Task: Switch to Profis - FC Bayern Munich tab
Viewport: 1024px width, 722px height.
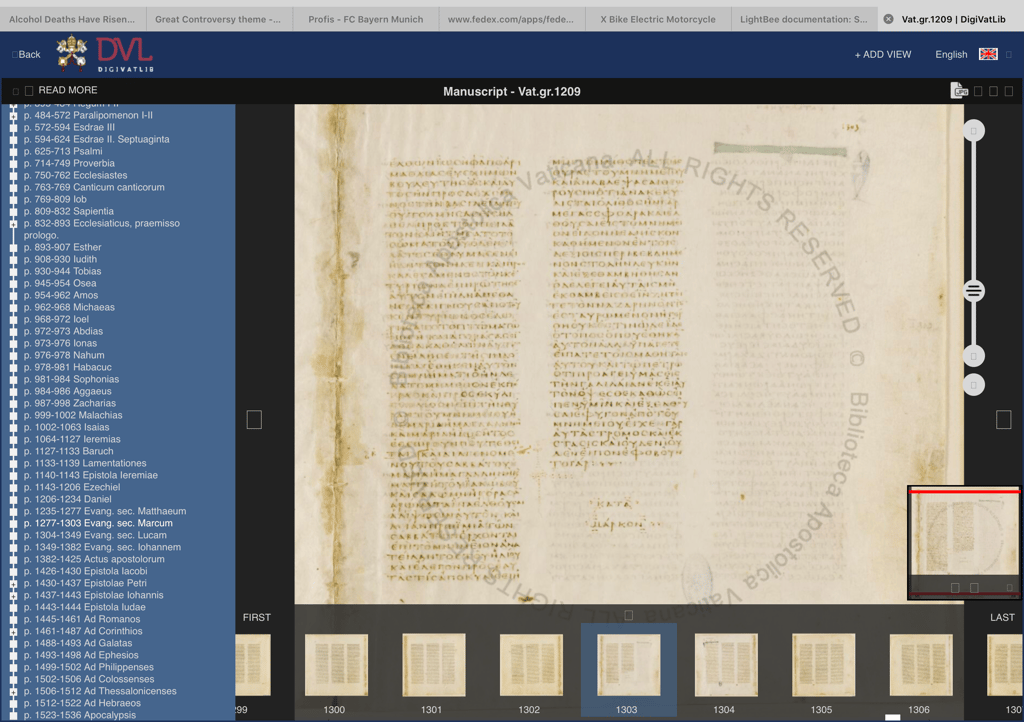Action: point(366,19)
